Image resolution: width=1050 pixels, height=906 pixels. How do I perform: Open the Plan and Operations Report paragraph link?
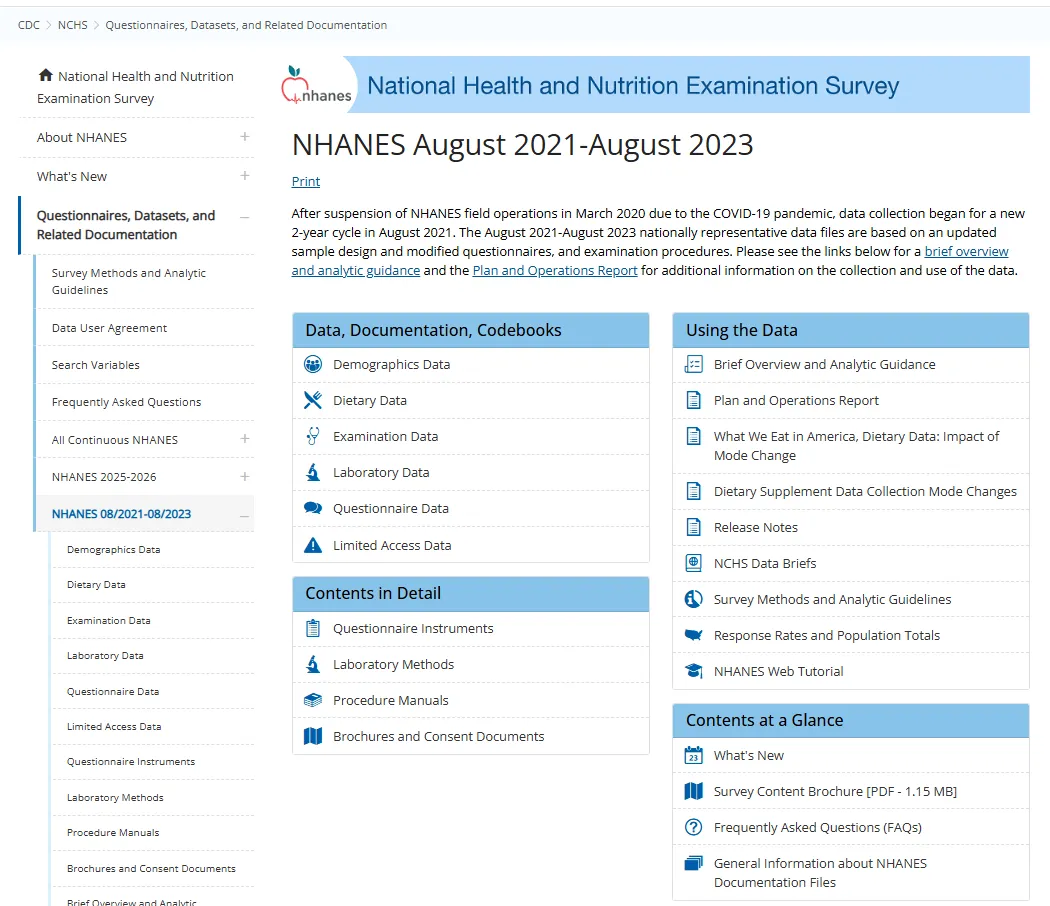click(554, 271)
